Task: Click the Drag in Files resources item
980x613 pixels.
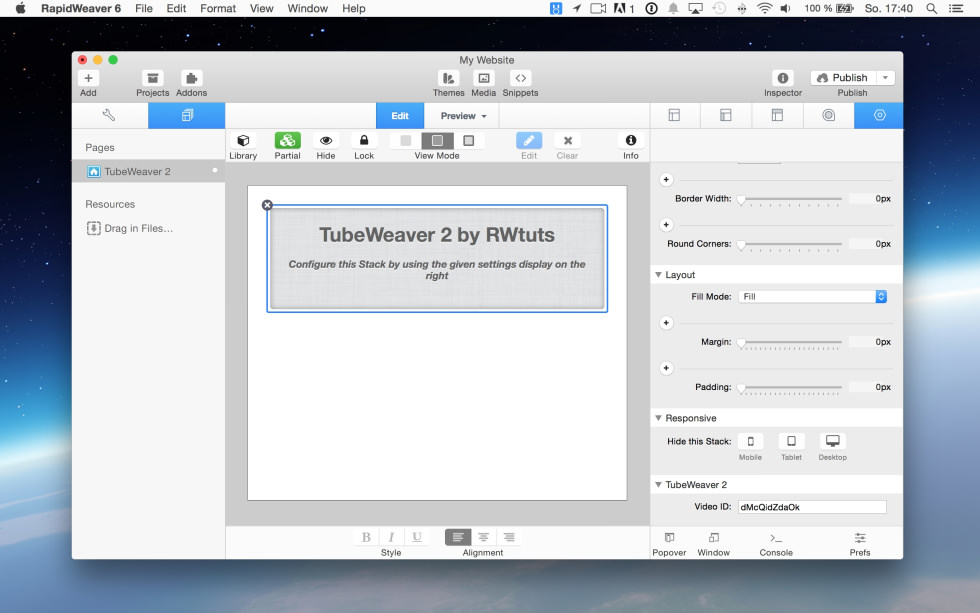Action: pos(130,228)
